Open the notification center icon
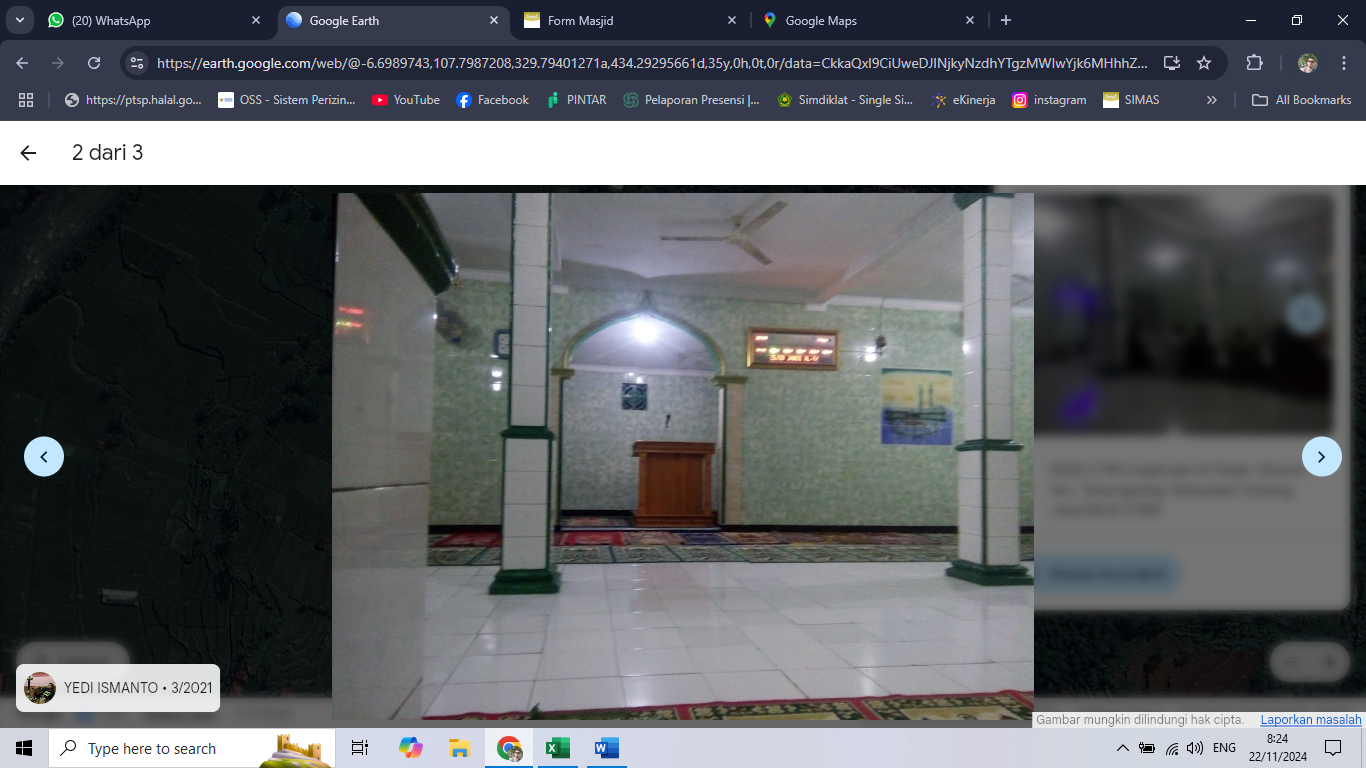Image resolution: width=1366 pixels, height=768 pixels. [1333, 748]
